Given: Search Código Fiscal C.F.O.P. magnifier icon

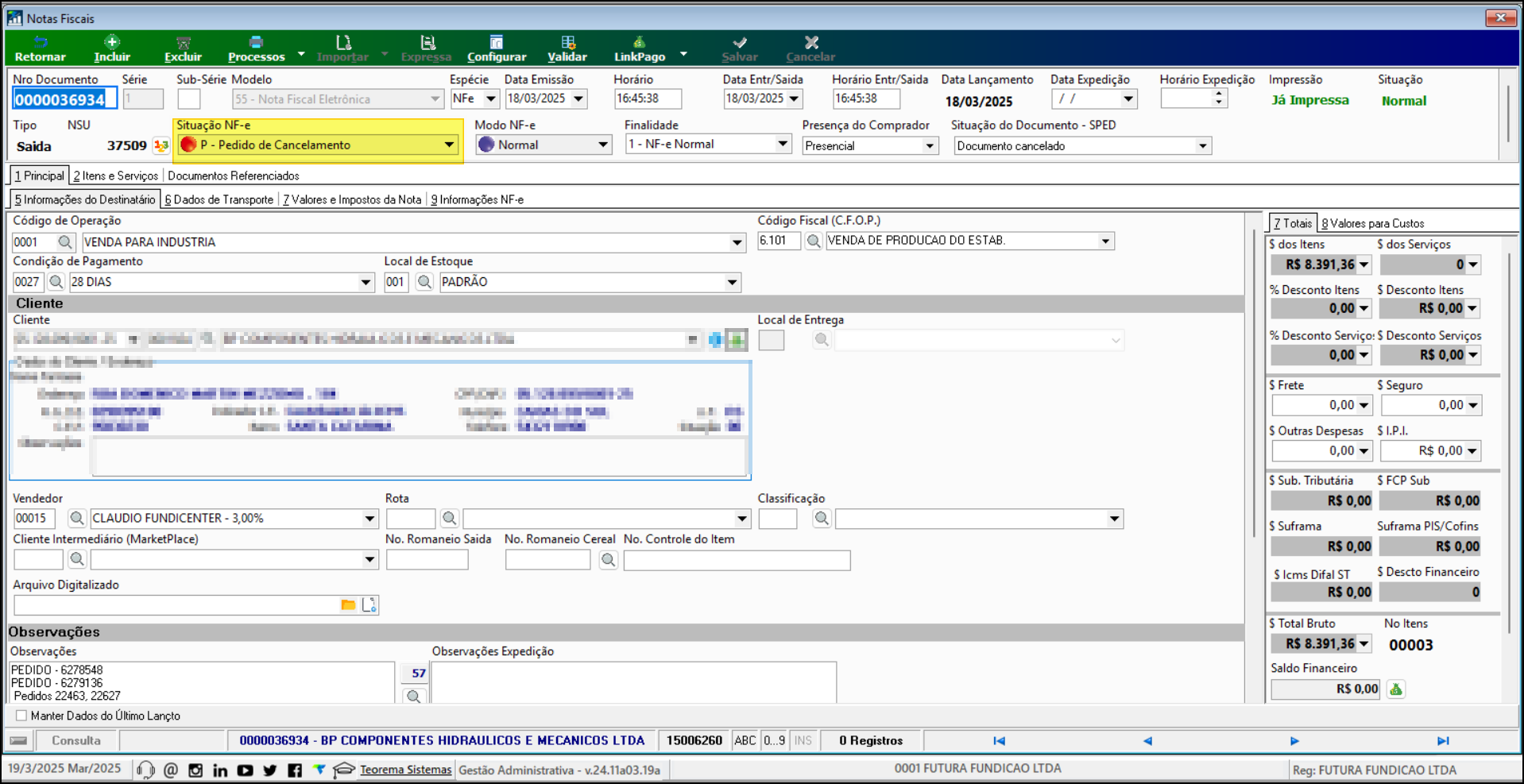Looking at the screenshot, I should pyautogui.click(x=813, y=241).
